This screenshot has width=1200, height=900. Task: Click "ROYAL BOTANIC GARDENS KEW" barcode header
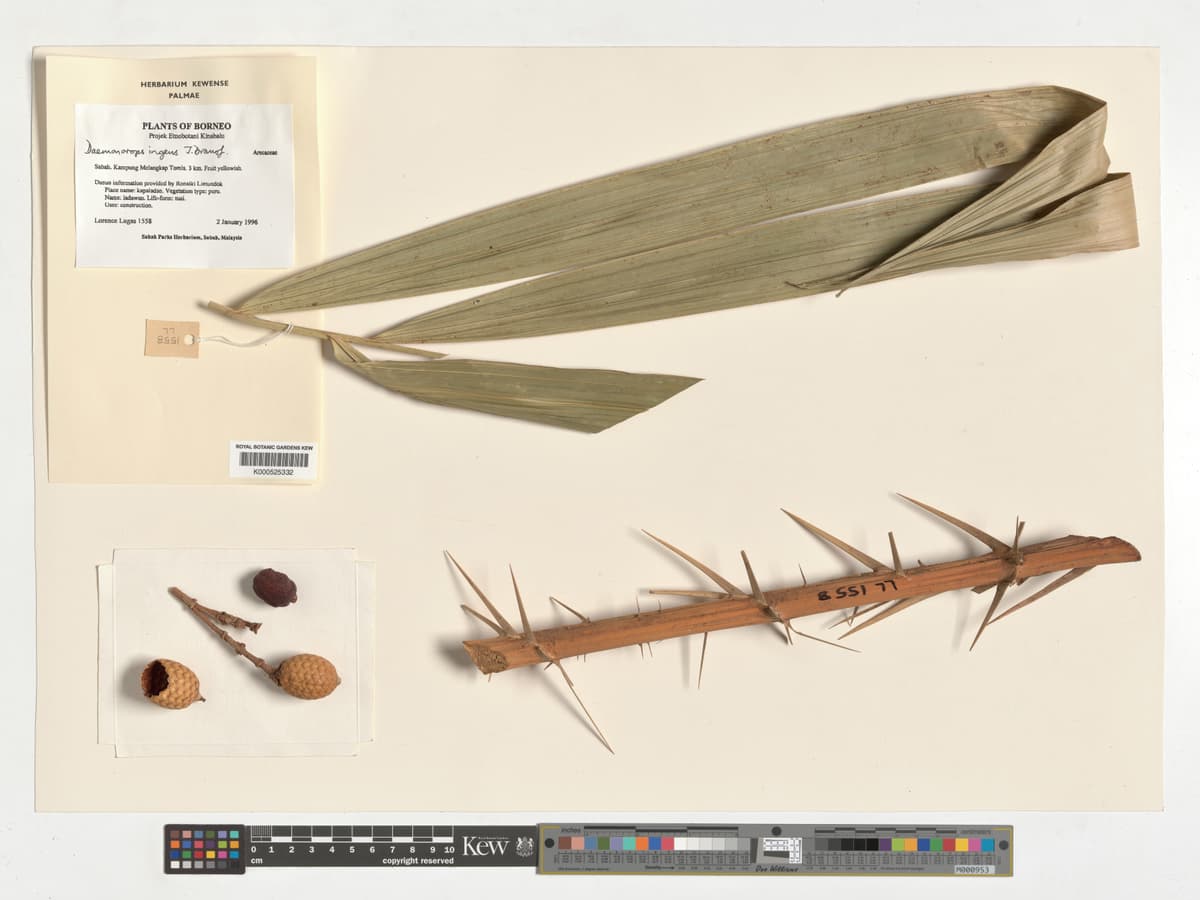coord(274,447)
